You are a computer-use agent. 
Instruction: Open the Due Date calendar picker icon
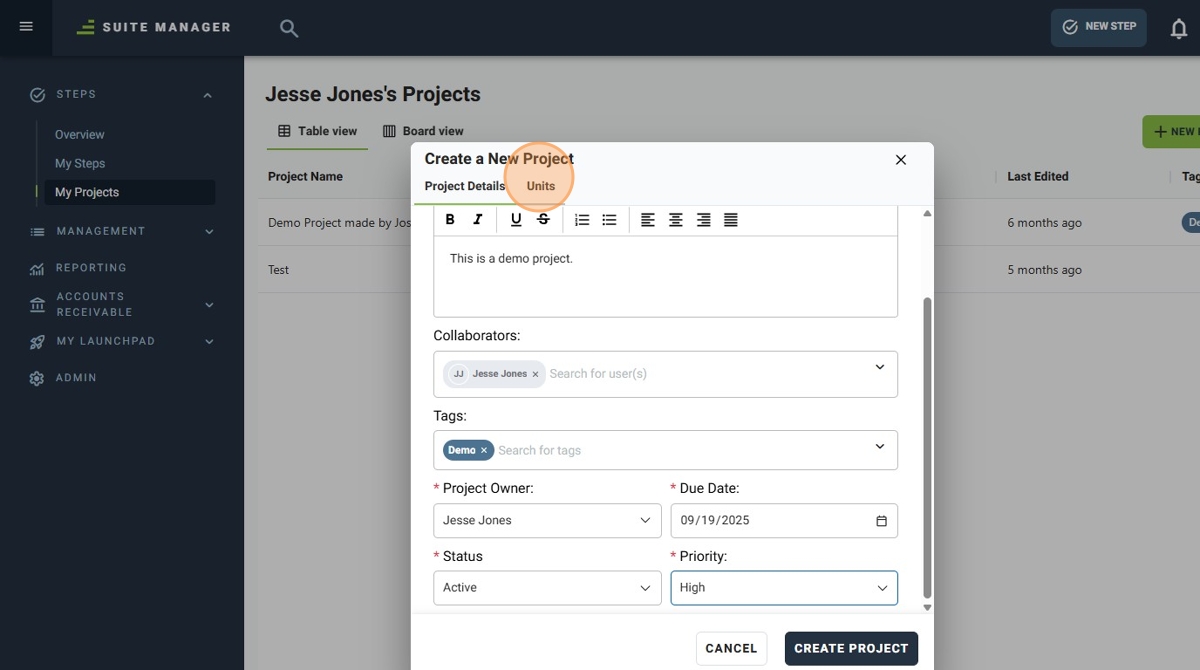pos(881,521)
